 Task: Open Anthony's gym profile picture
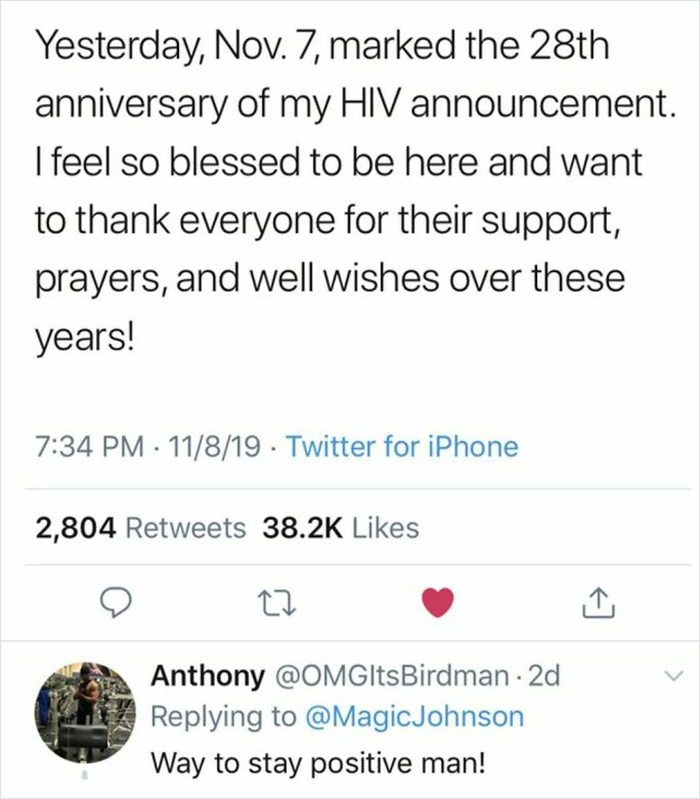(85, 712)
